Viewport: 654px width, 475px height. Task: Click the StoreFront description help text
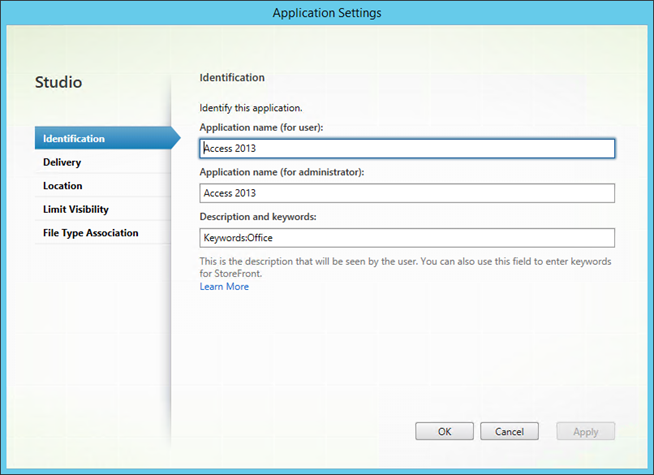[405, 267]
